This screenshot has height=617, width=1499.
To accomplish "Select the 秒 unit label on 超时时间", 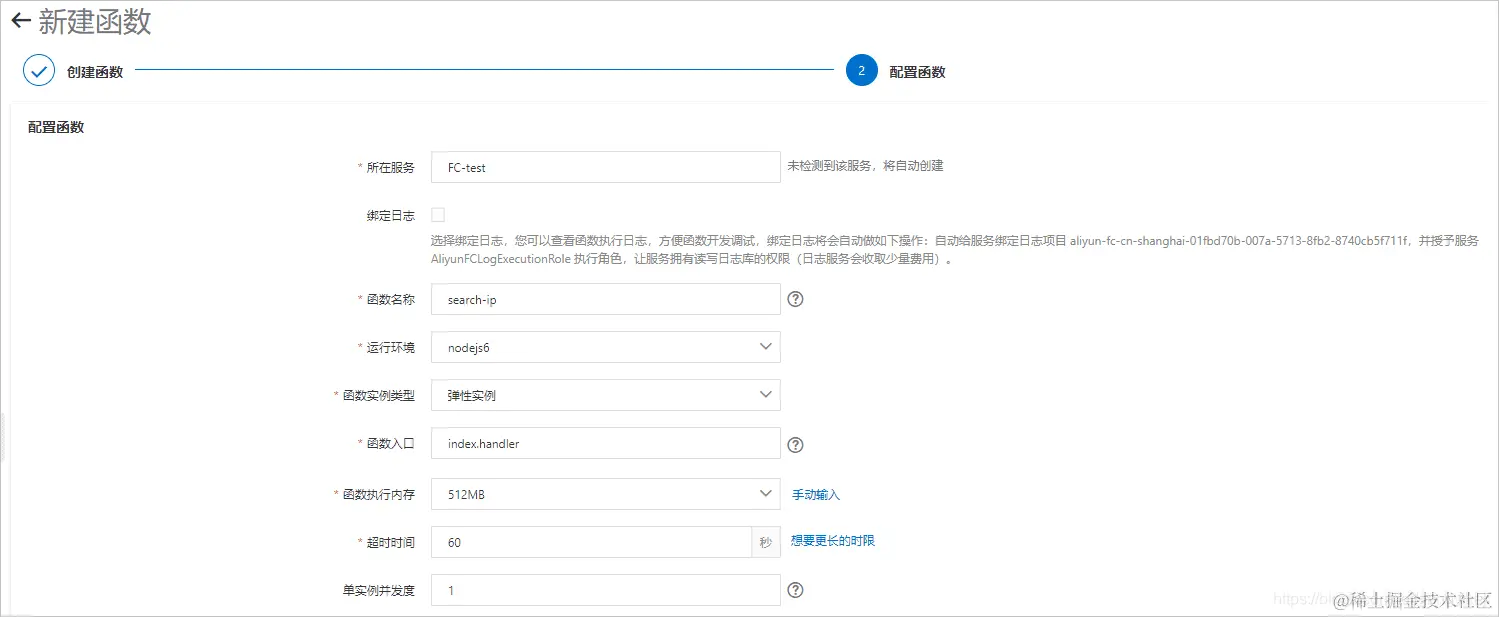I will coord(765,541).
